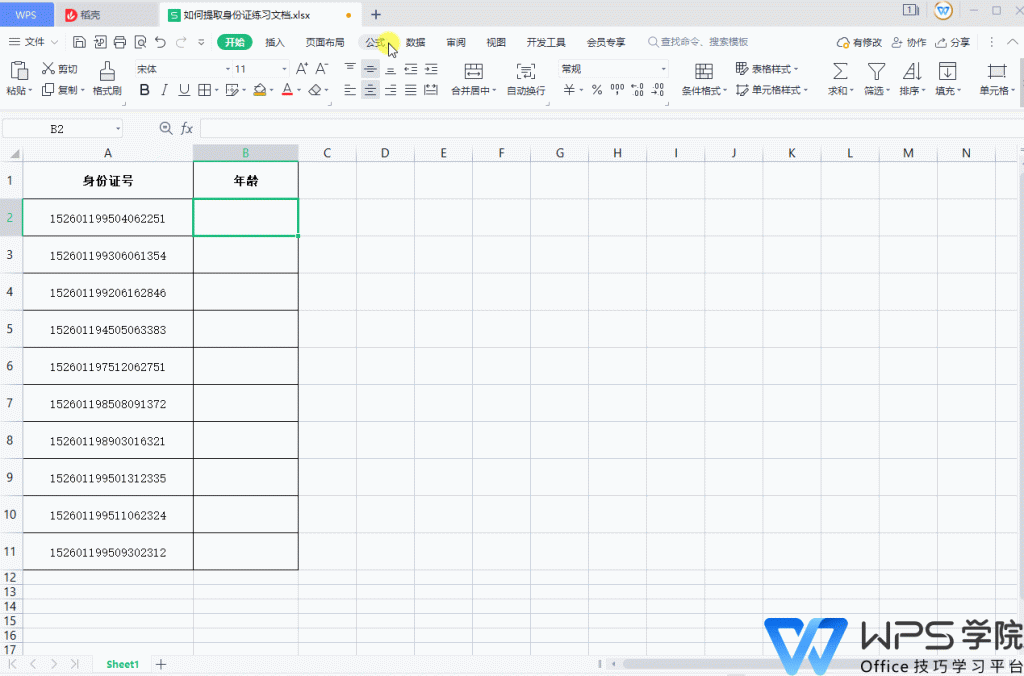This screenshot has width=1024, height=676.
Task: Open the font name 宋体 dropdown
Action: pyautogui.click(x=227, y=69)
